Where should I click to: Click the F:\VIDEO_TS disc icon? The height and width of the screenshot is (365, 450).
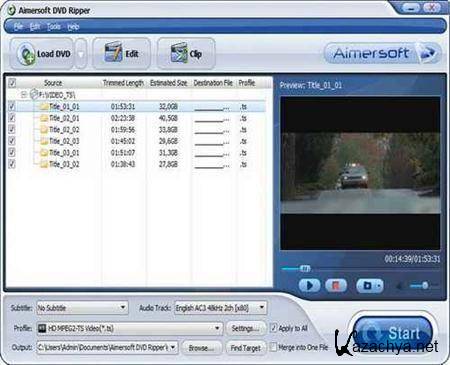coord(34,95)
